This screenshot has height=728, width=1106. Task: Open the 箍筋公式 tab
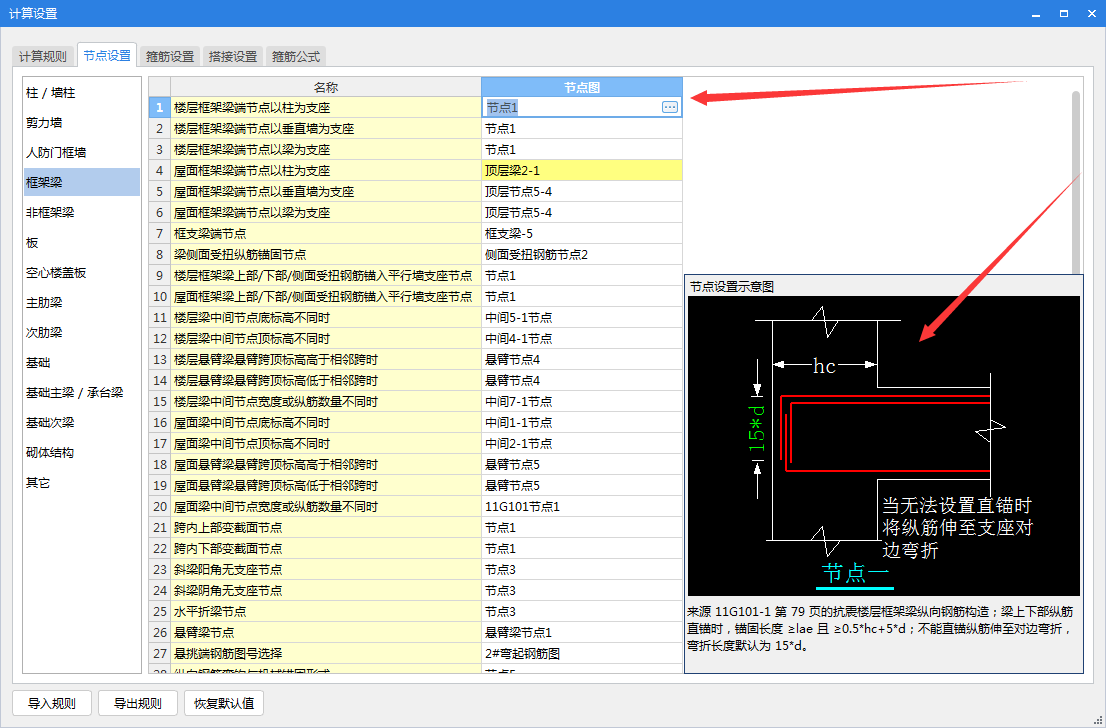tap(296, 56)
